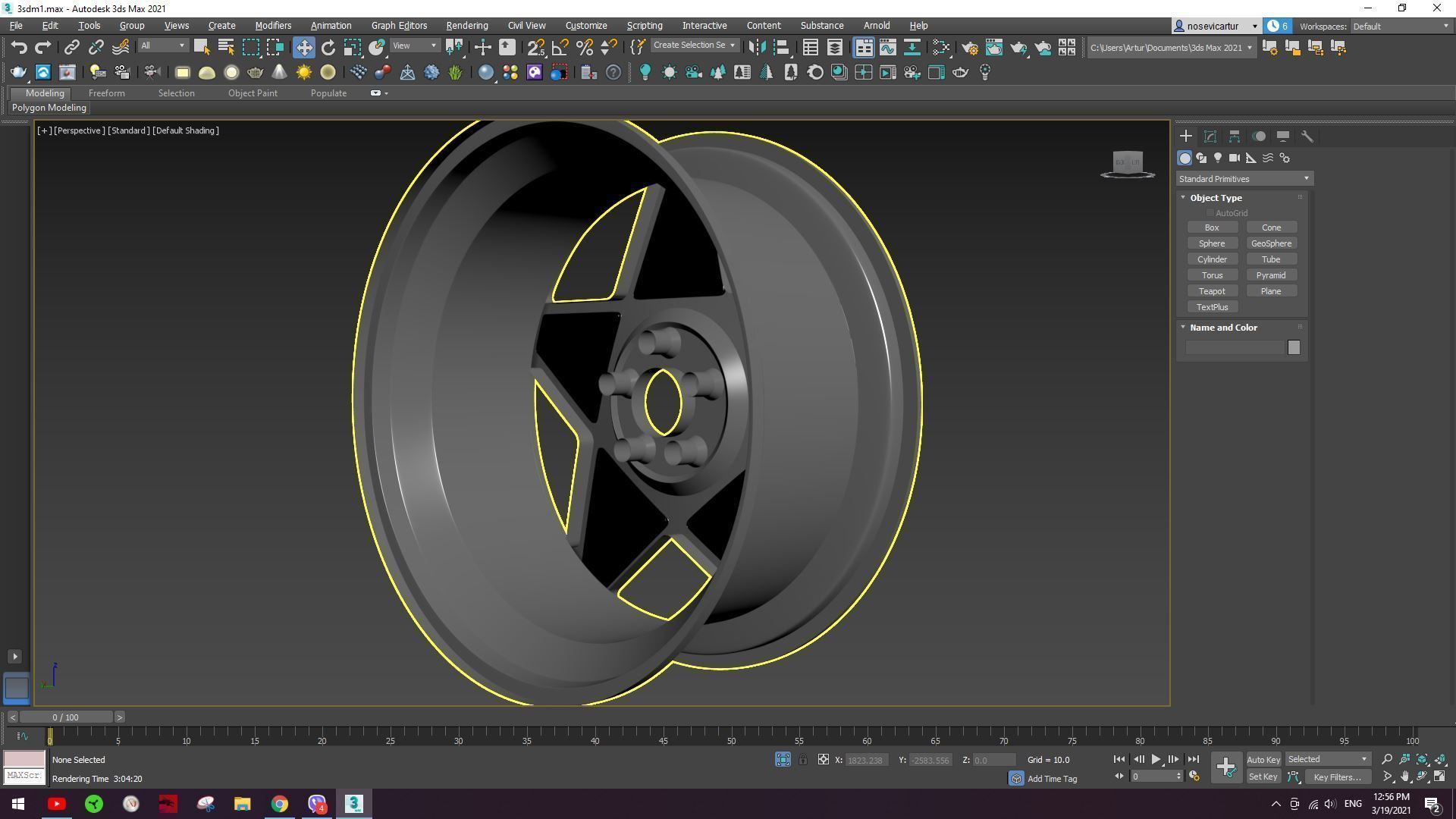This screenshot has width=1456, height=819.
Task: Click the time slider 0 / 100
Action: [66, 717]
